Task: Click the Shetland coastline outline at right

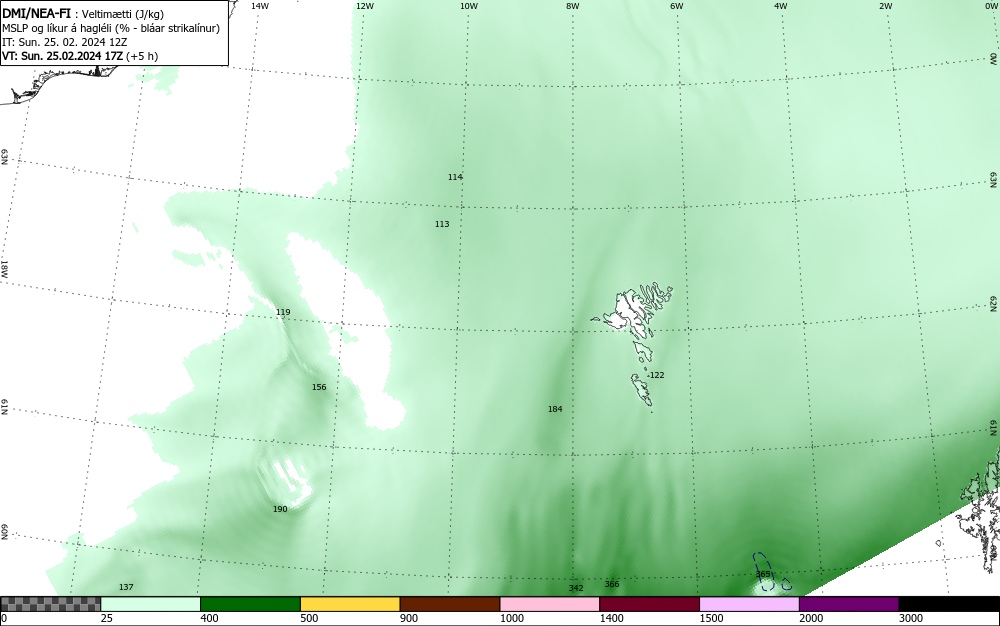Action: 981,510
